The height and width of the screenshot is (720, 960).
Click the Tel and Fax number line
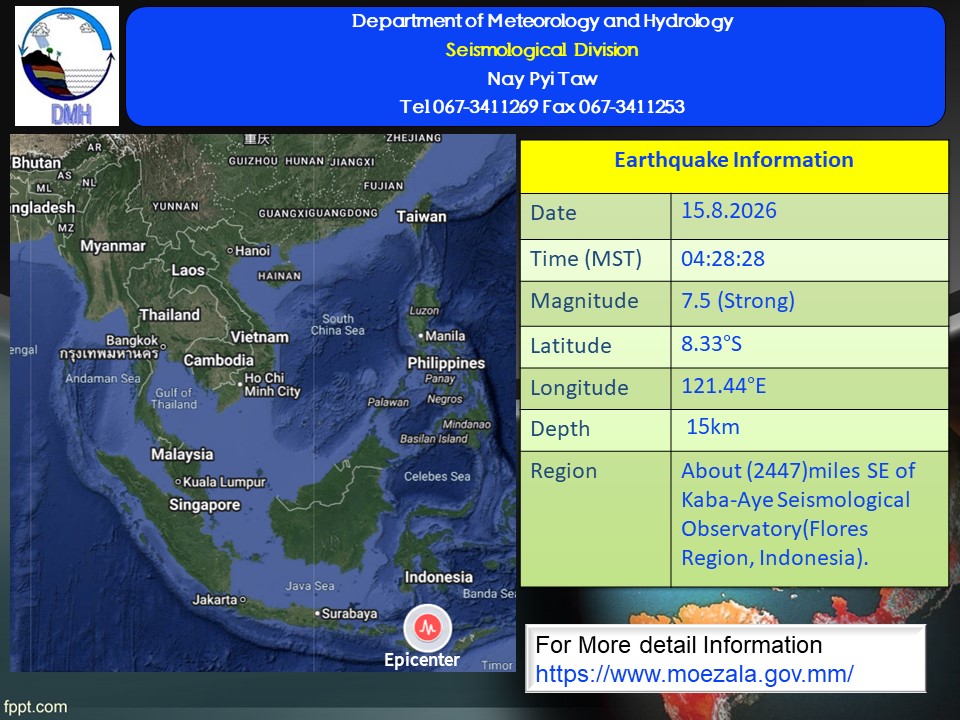[x=542, y=107]
